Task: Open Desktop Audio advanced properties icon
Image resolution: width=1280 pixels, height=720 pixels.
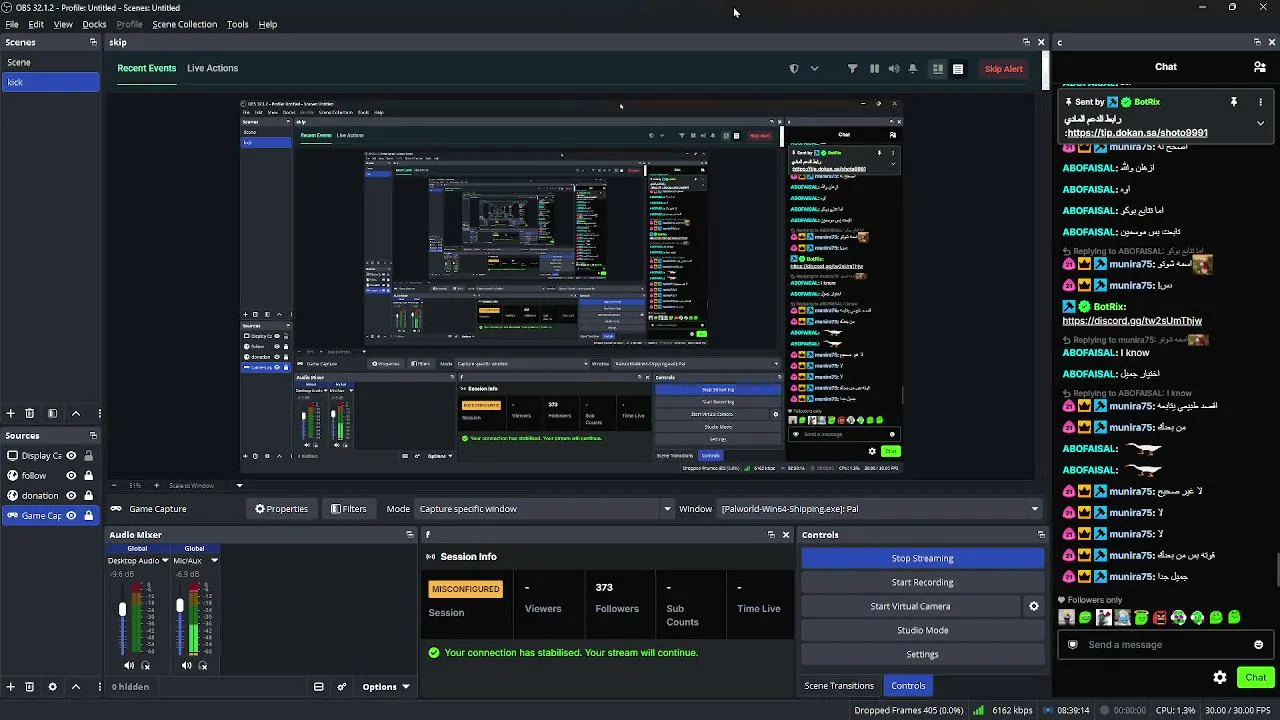Action: coord(146,666)
